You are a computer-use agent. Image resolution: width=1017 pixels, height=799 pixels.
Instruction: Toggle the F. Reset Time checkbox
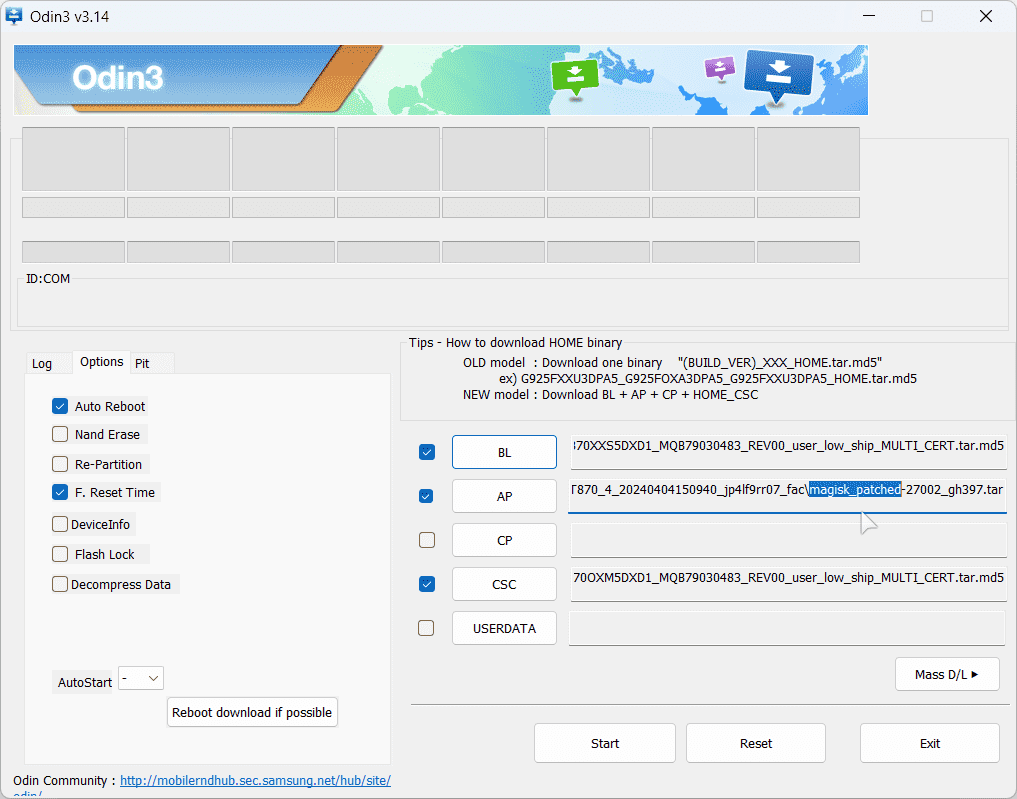(x=60, y=492)
